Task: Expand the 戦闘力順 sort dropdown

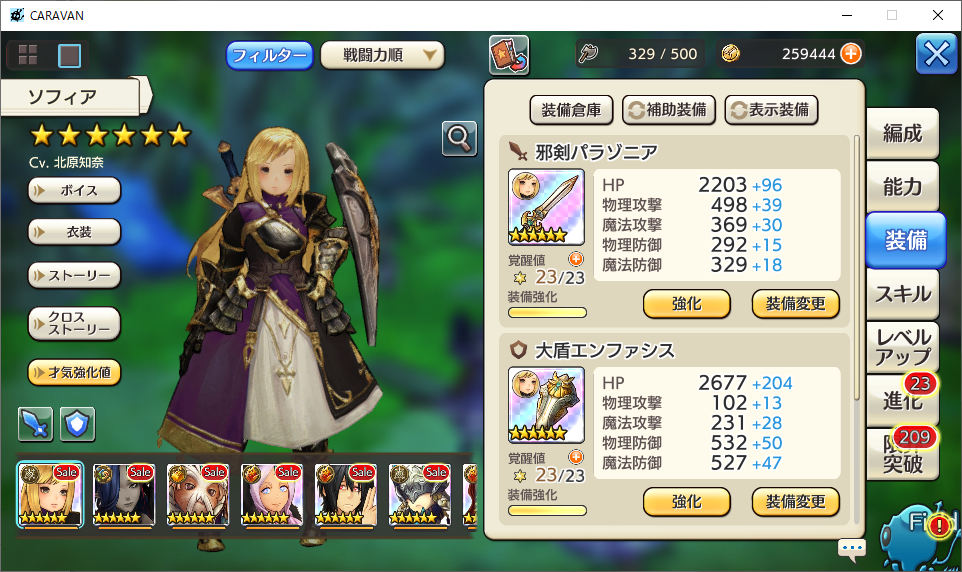Action: coord(382,56)
